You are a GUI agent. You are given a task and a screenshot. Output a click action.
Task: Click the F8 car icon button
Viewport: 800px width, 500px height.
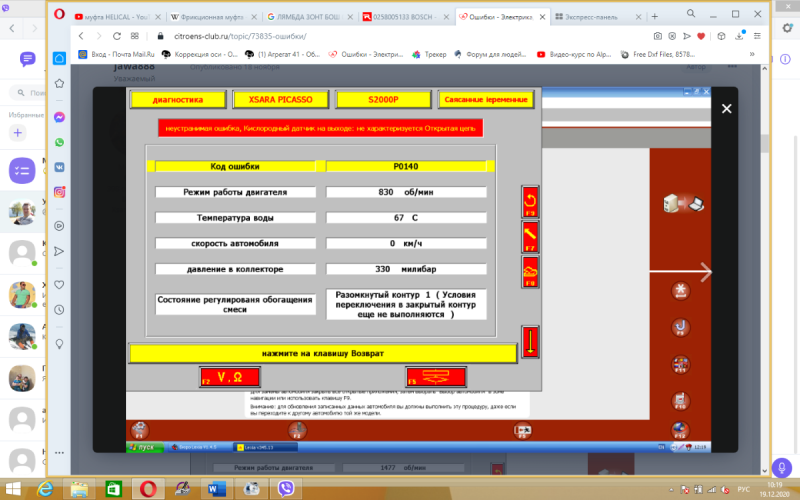tap(530, 272)
